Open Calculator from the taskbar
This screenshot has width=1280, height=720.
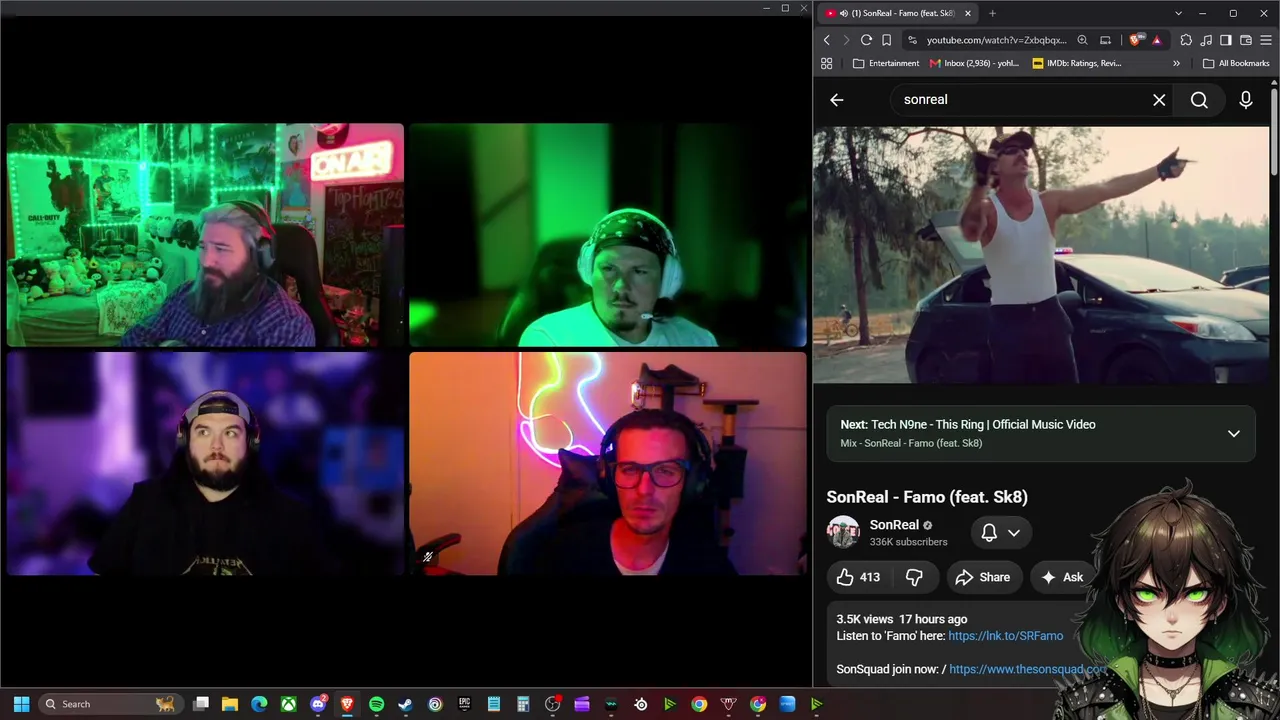523,704
